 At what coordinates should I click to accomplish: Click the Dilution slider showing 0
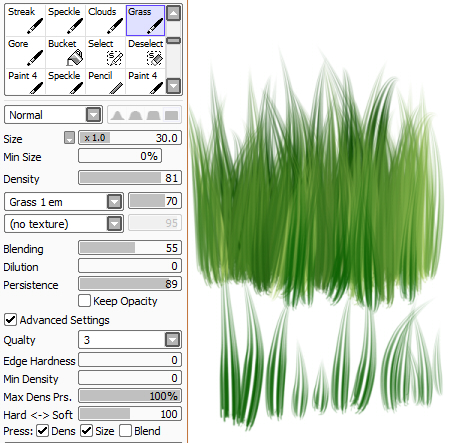pos(130,266)
